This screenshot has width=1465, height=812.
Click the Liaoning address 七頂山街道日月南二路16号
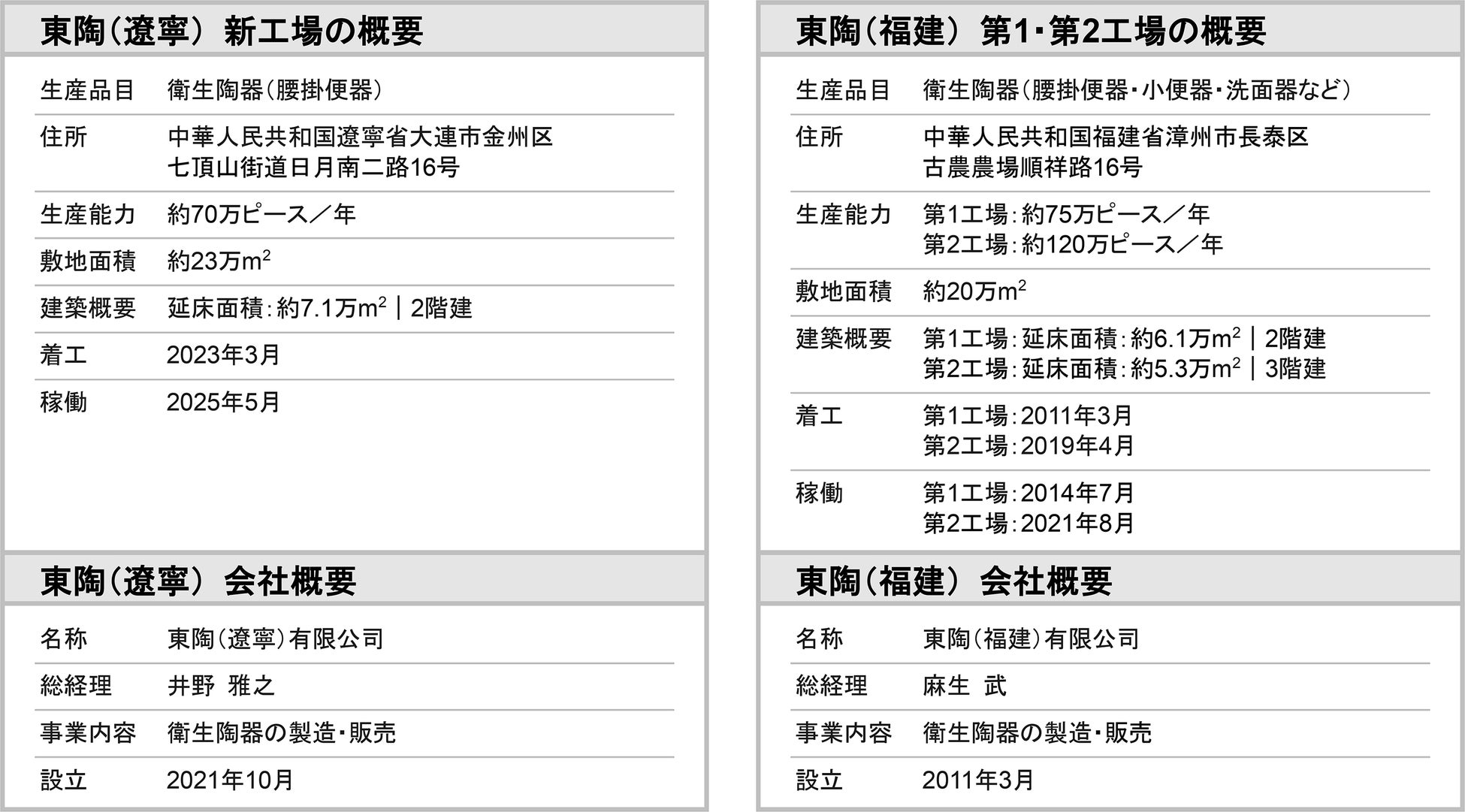tap(313, 168)
